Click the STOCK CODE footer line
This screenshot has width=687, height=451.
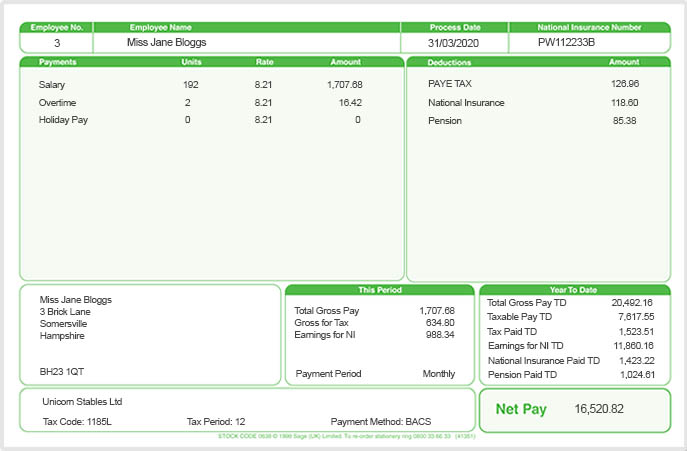tap(347, 436)
